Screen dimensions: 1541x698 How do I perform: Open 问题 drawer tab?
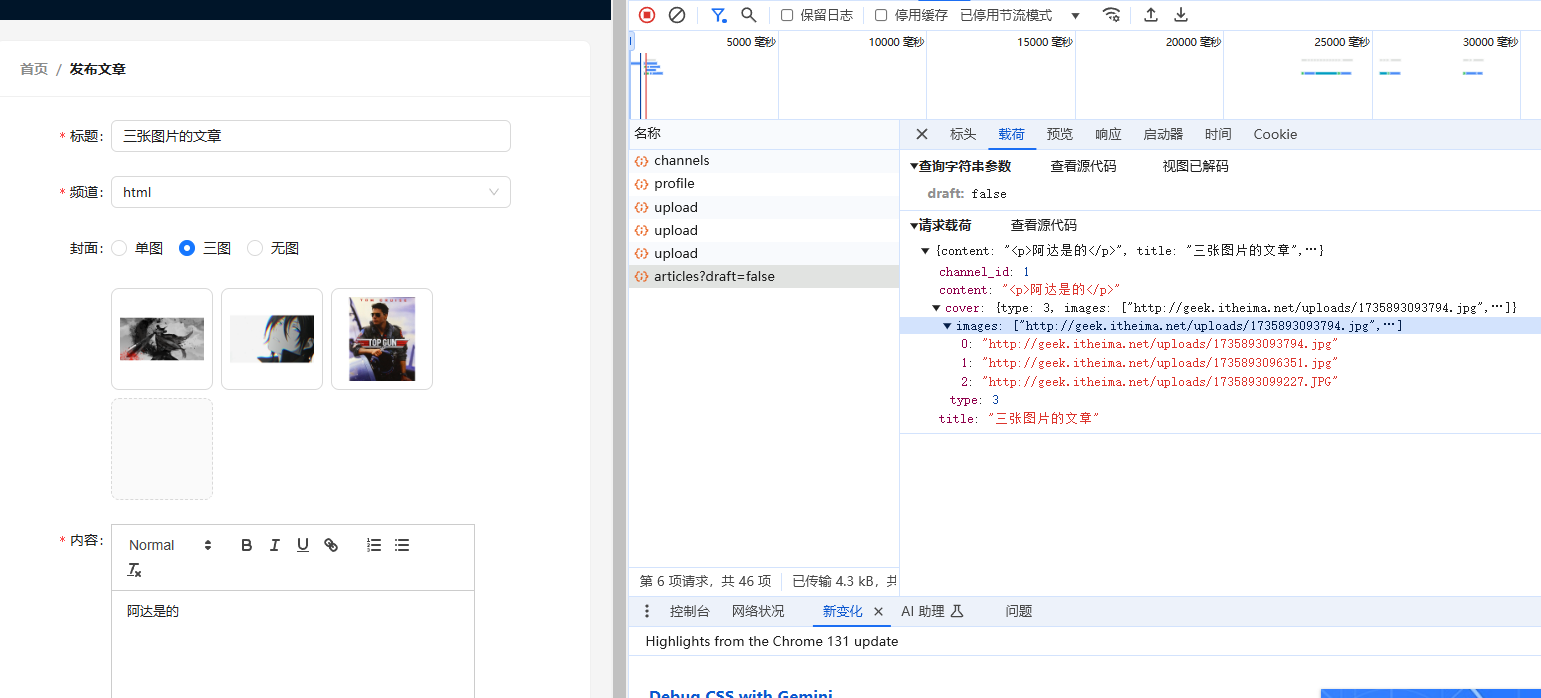1019,611
